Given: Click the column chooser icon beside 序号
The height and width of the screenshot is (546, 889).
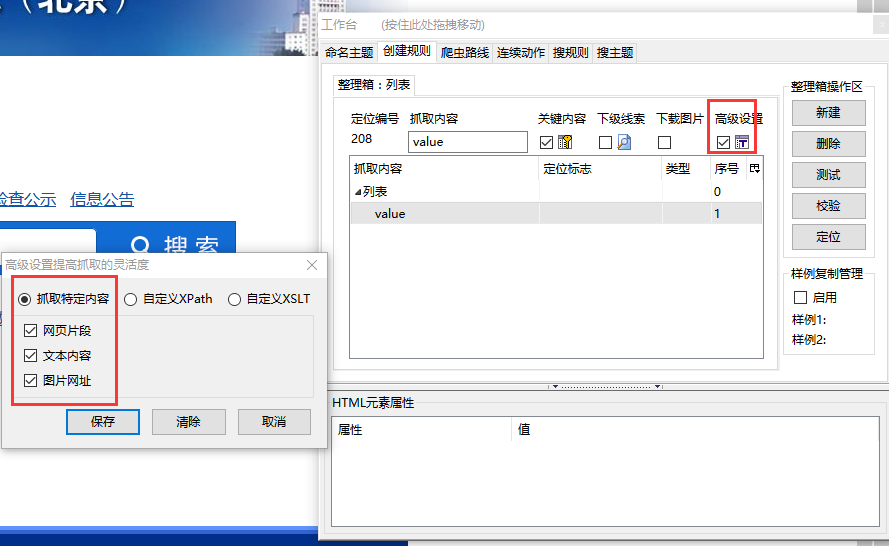Looking at the screenshot, I should (x=755, y=168).
